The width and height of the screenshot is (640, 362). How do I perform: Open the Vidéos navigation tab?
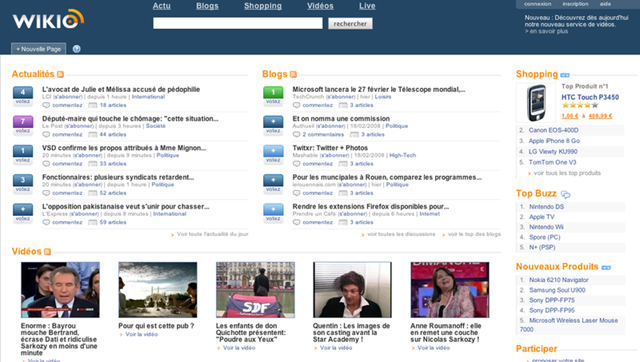pos(320,6)
